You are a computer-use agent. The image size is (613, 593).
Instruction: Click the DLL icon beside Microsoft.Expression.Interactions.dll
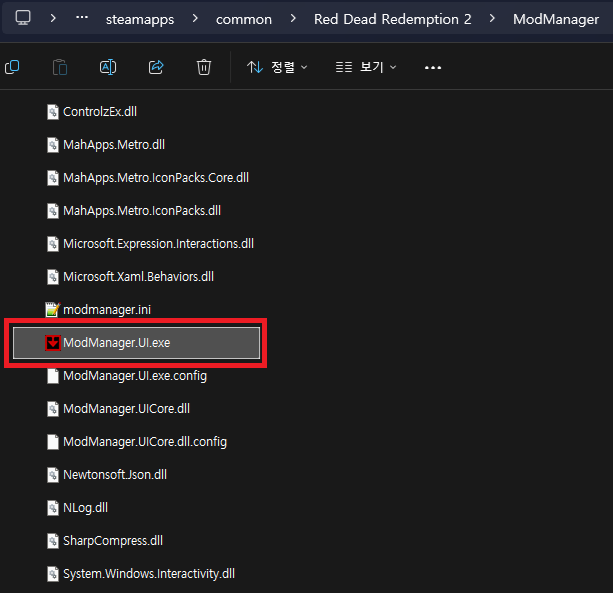[53, 244]
